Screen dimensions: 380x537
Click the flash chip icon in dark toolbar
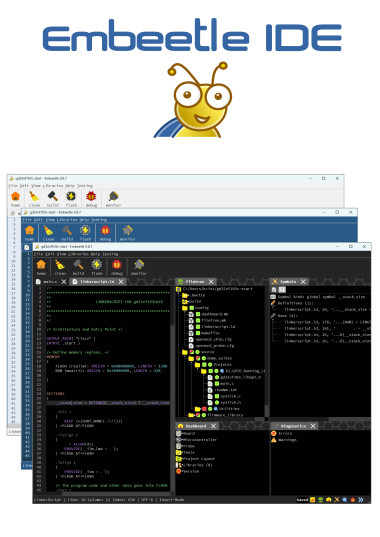tap(97, 264)
